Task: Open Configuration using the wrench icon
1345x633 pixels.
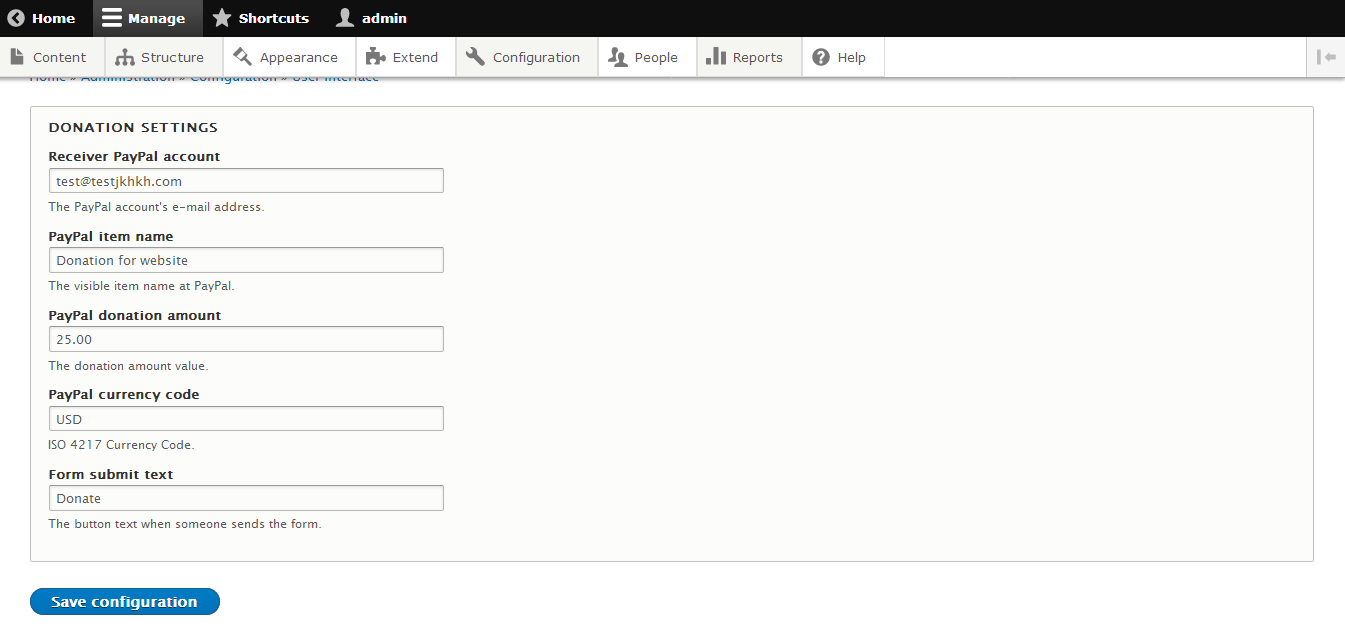Action: [x=475, y=57]
